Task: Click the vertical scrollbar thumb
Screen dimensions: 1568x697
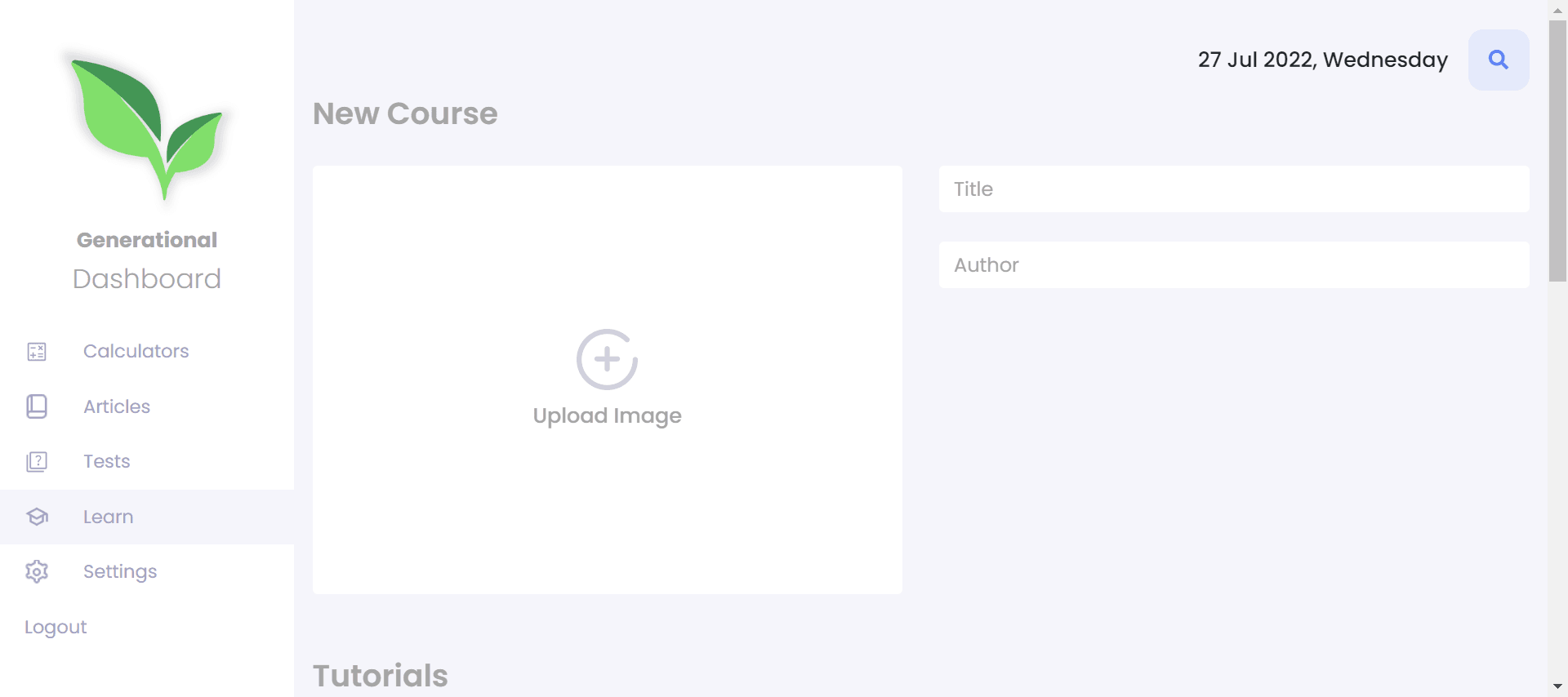Action: 1557,151
